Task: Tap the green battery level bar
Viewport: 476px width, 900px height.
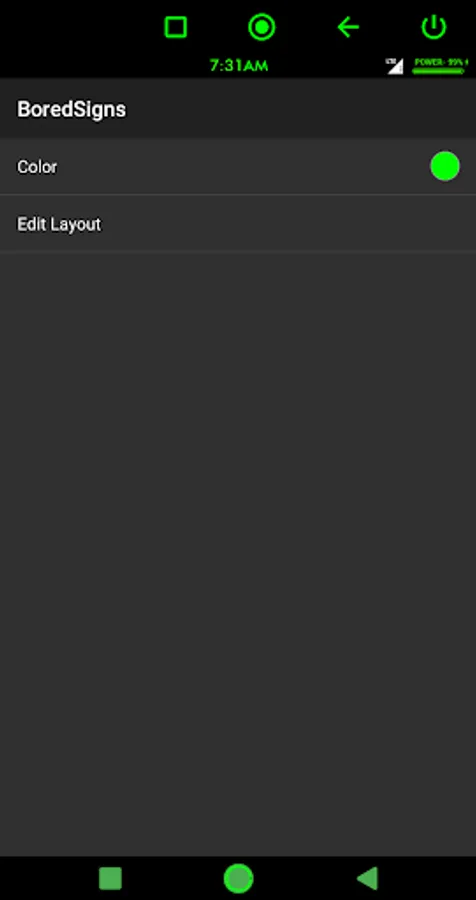Action: pos(439,71)
